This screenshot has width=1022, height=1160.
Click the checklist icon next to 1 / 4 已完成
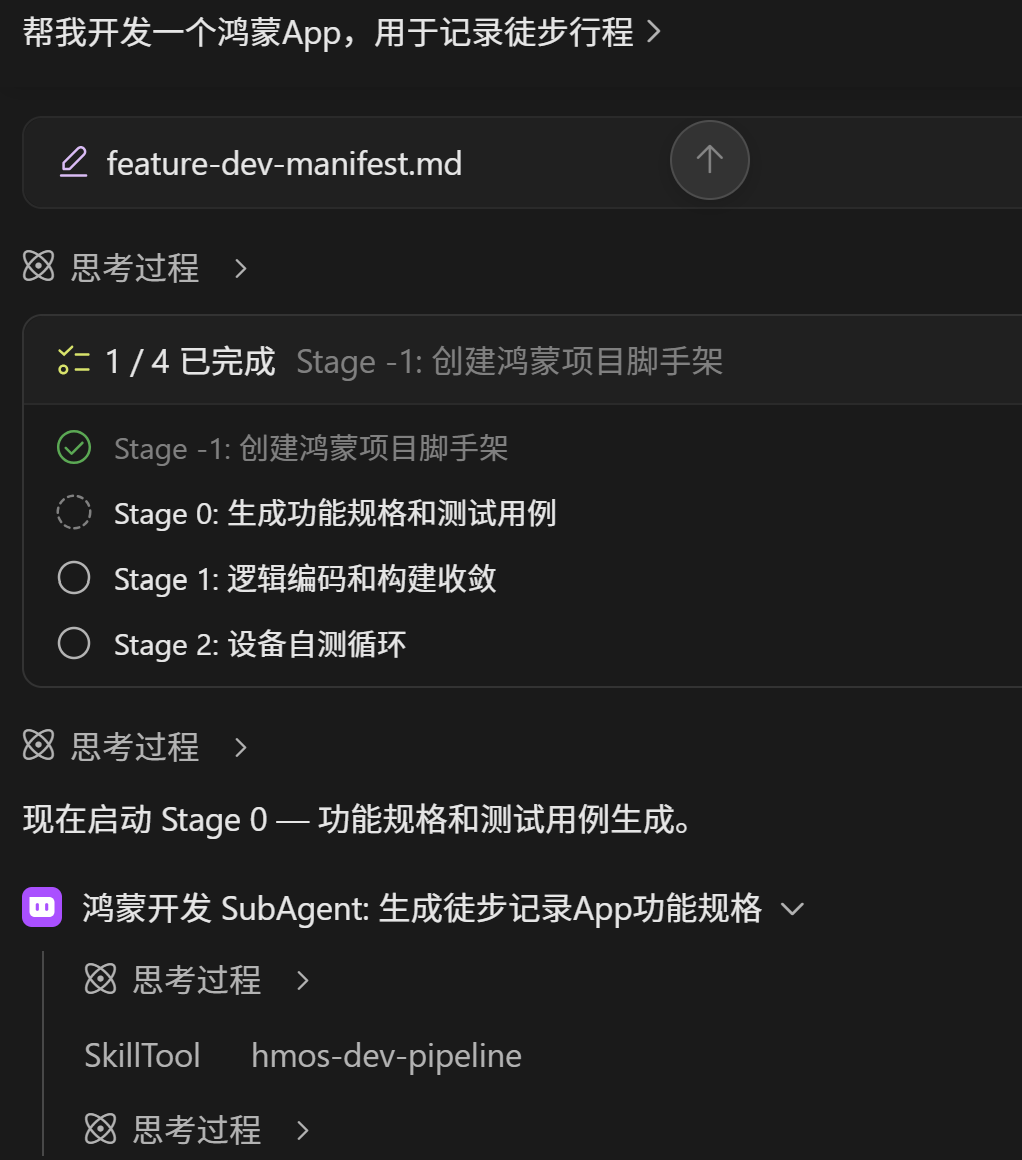pyautogui.click(x=73, y=361)
